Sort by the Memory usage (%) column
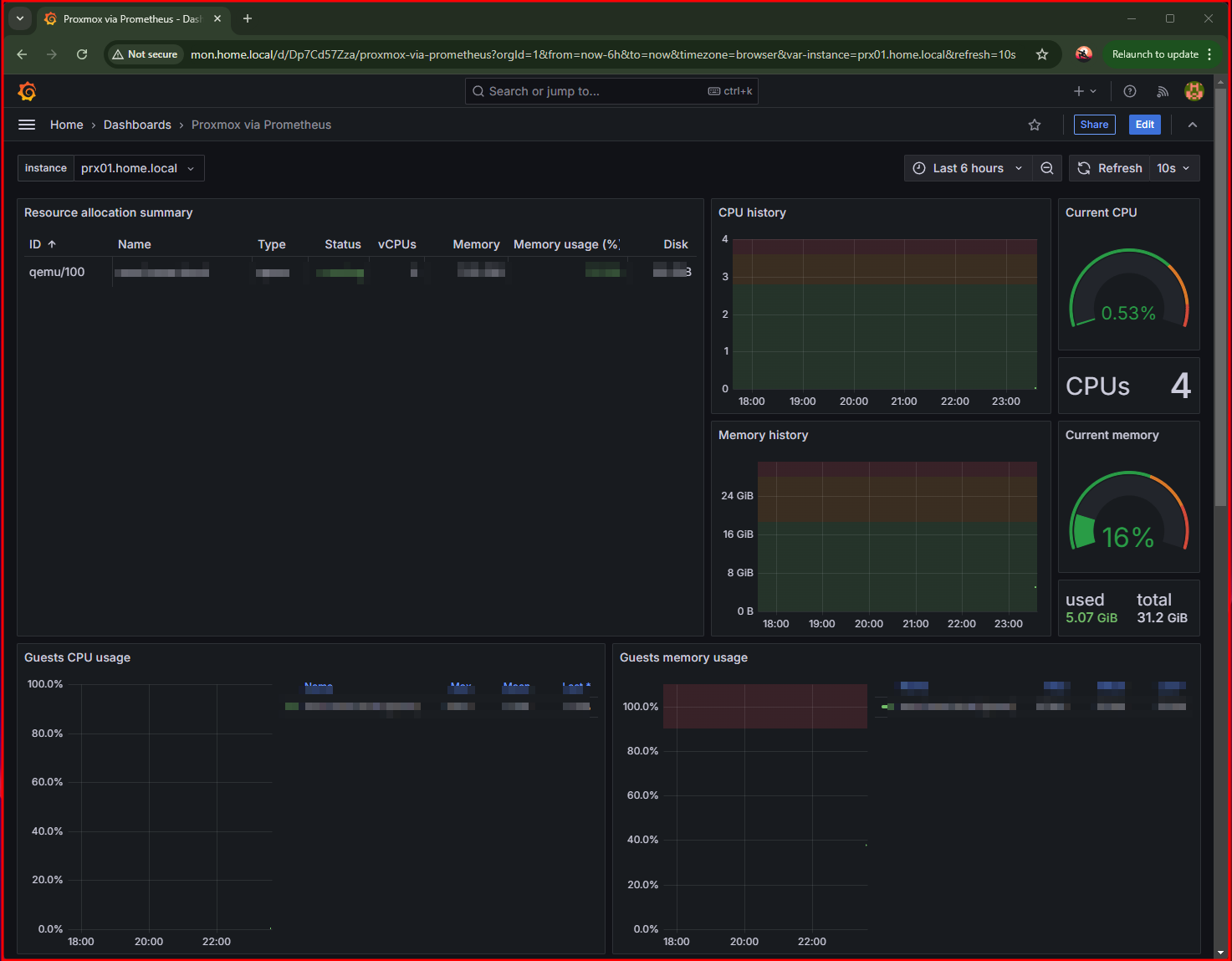Image resolution: width=1232 pixels, height=961 pixels. pos(566,244)
